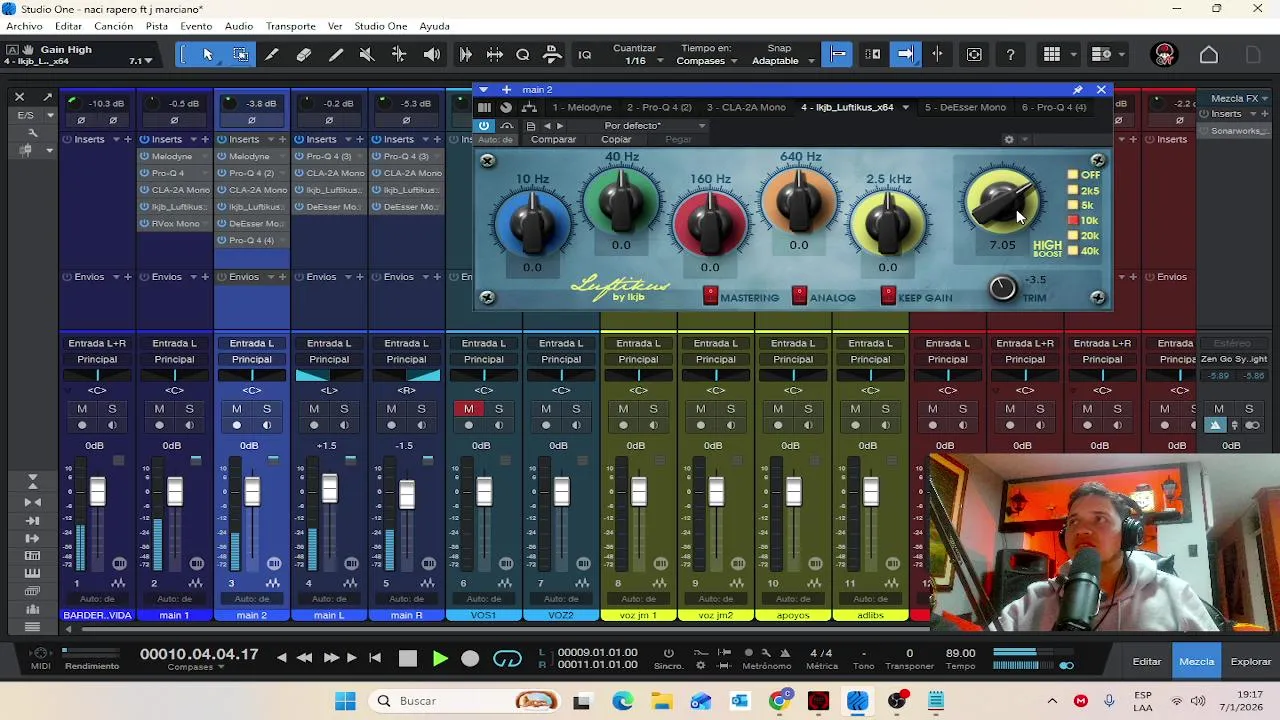Open the Editar view button
The width and height of the screenshot is (1280, 720).
coord(1147,662)
